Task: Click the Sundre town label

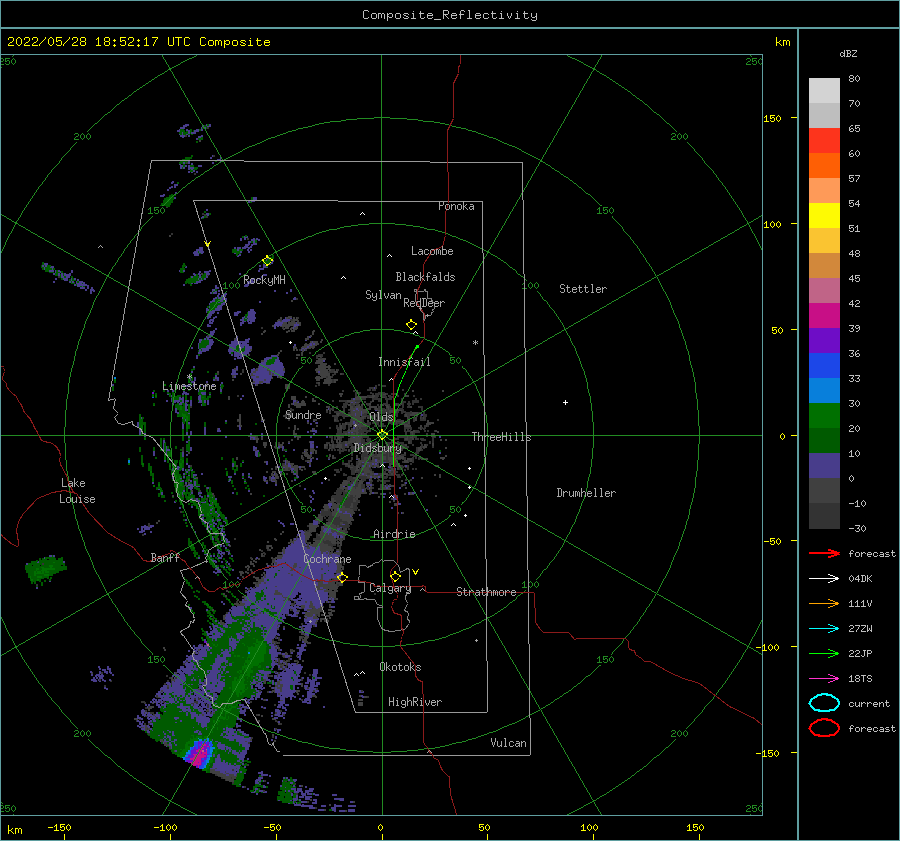Action: coord(303,414)
